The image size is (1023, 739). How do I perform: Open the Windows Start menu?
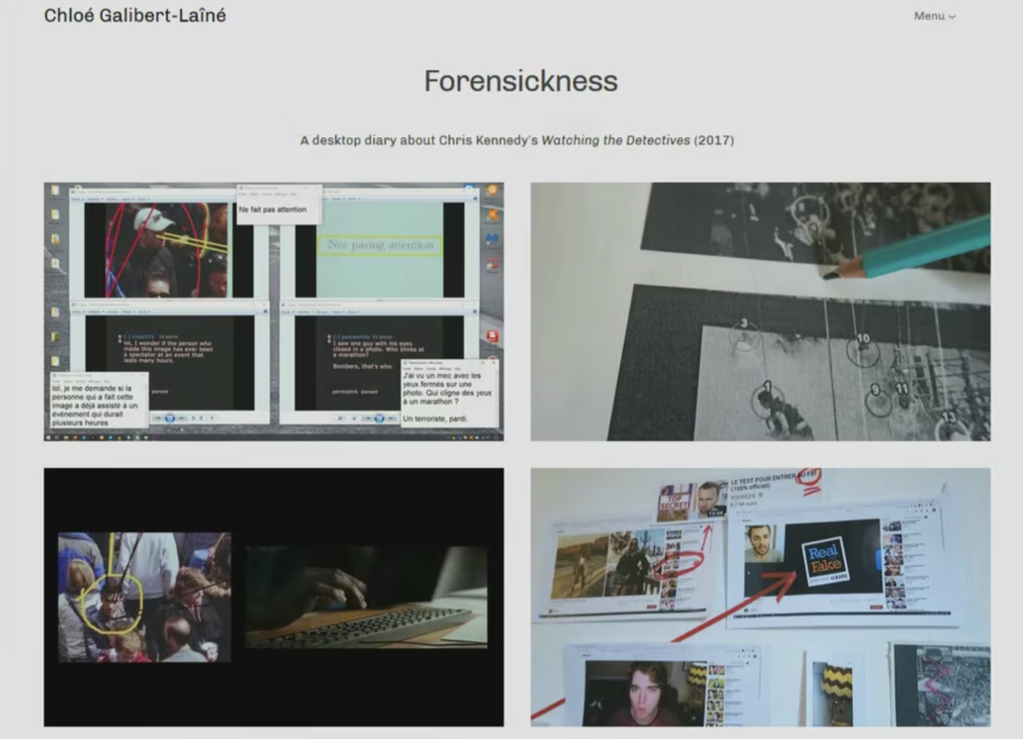click(x=47, y=434)
